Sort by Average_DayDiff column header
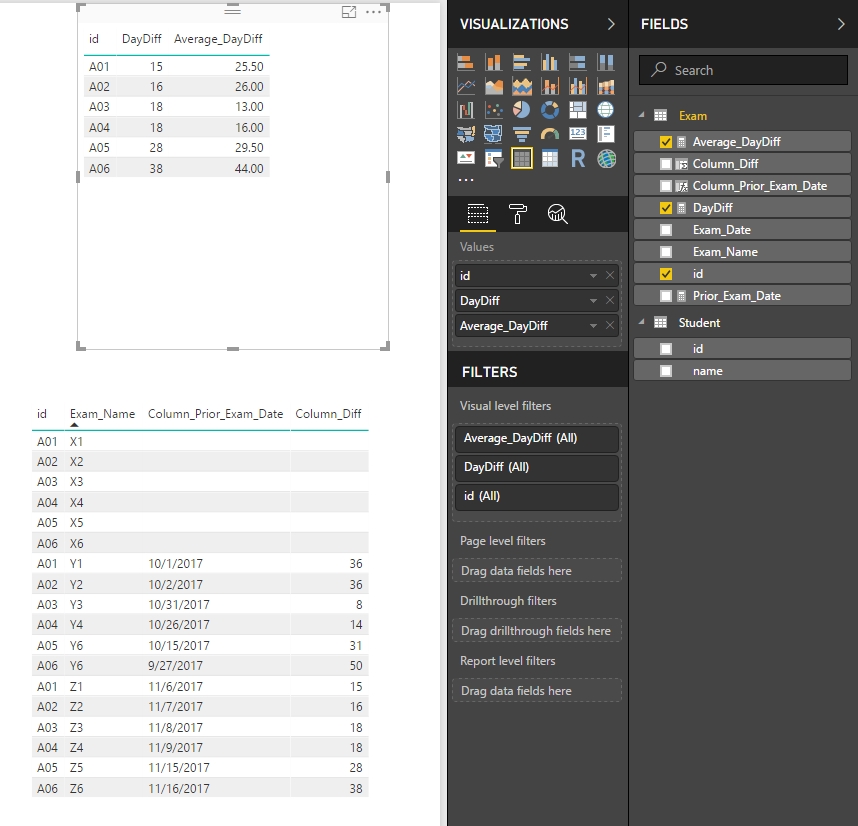The height and width of the screenshot is (826, 858). click(218, 39)
